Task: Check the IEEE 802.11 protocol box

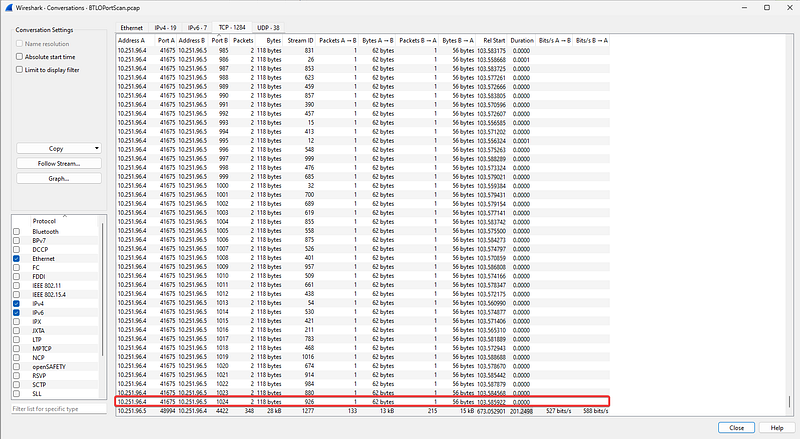Action: (16, 286)
